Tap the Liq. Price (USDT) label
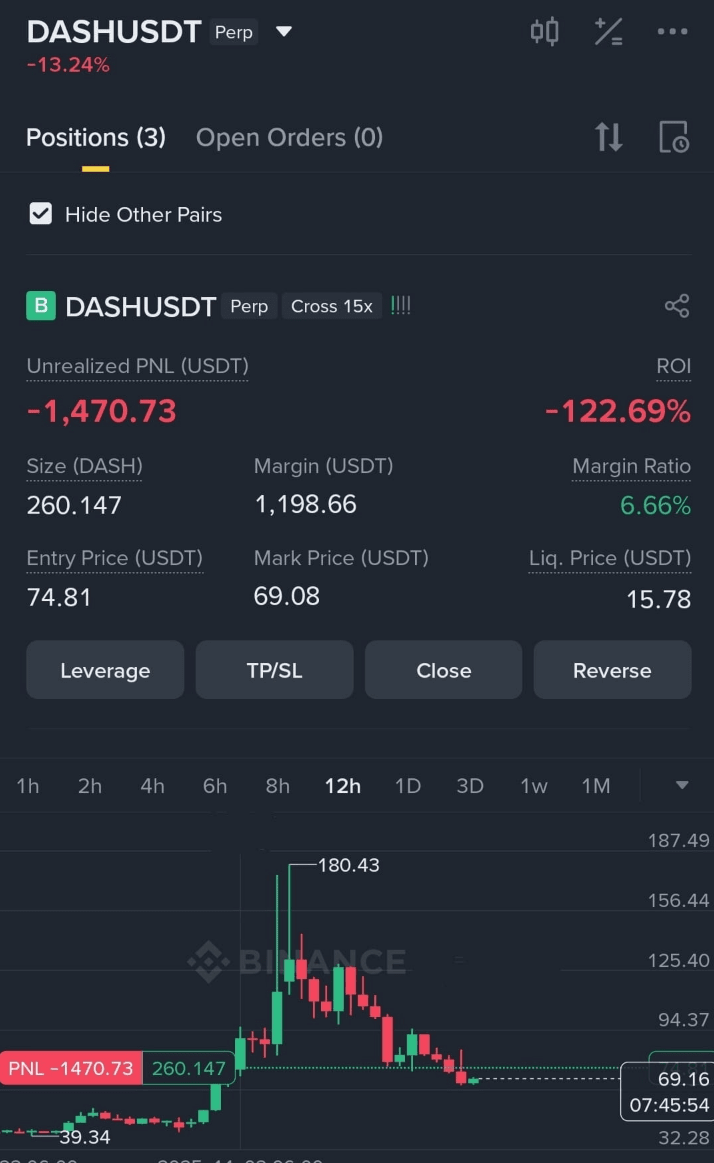Viewport: 714px width, 1163px height. click(x=609, y=558)
